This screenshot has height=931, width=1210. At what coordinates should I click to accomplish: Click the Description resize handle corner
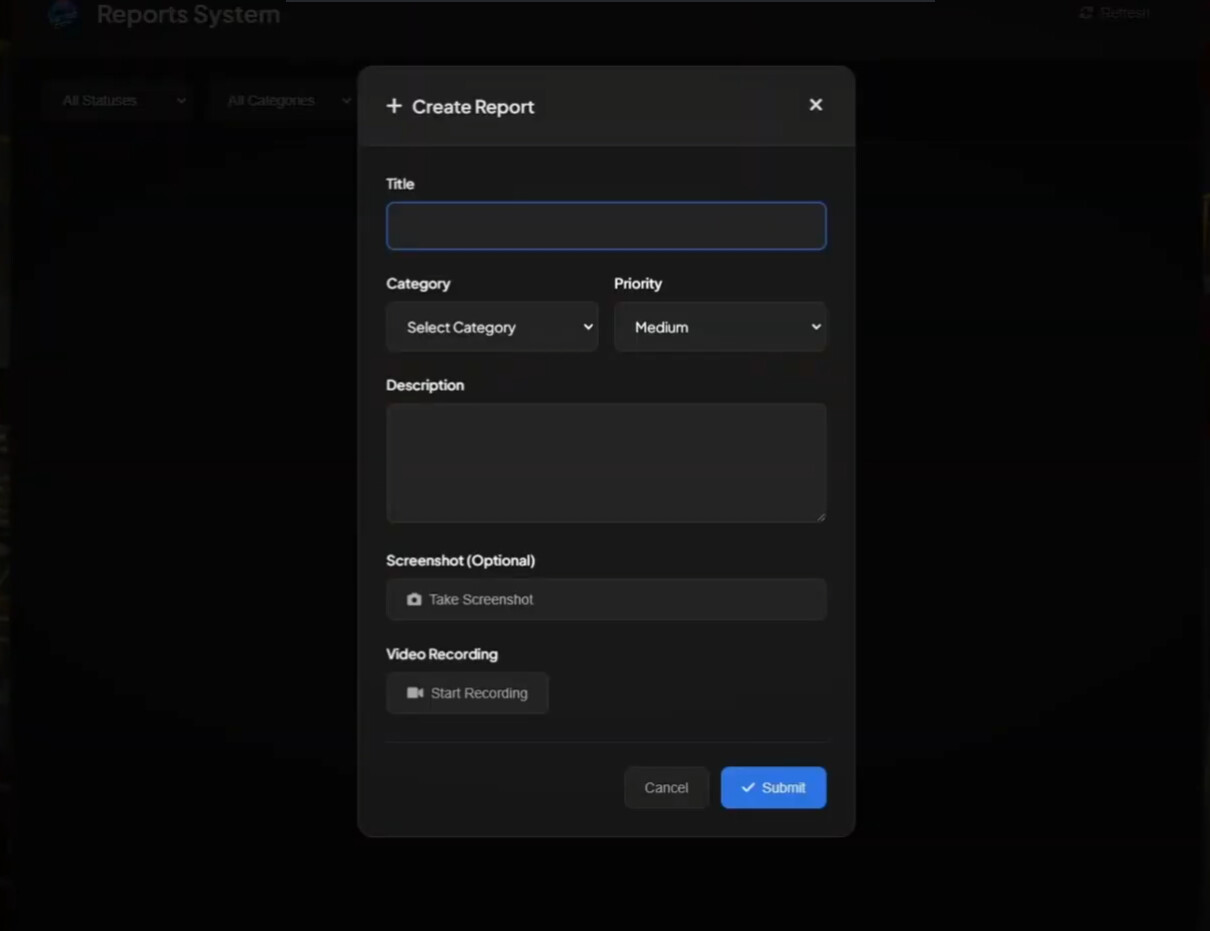click(821, 517)
